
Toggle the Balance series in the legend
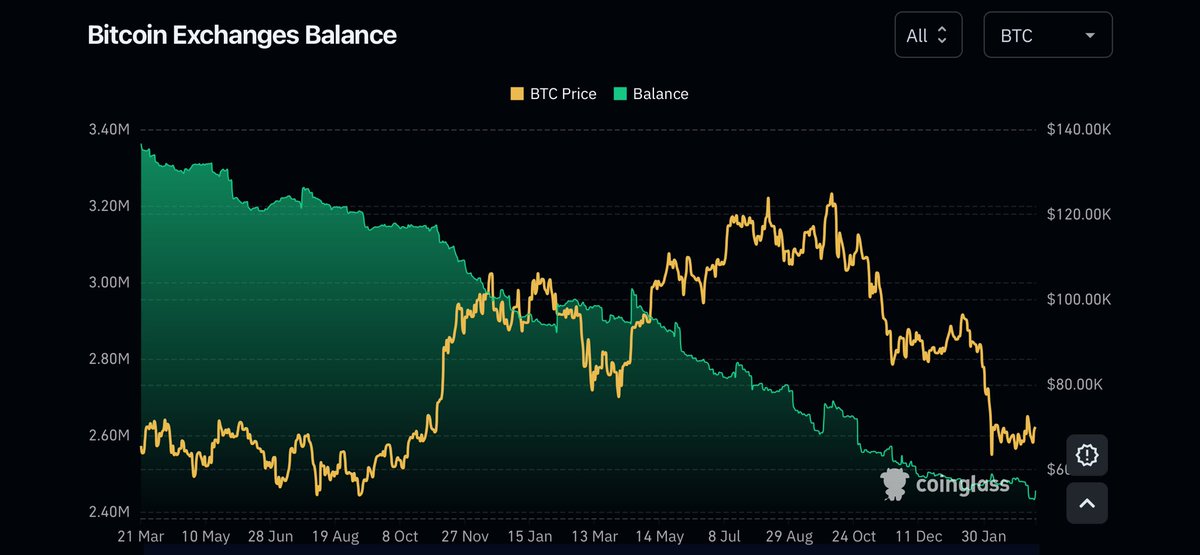(x=651, y=94)
